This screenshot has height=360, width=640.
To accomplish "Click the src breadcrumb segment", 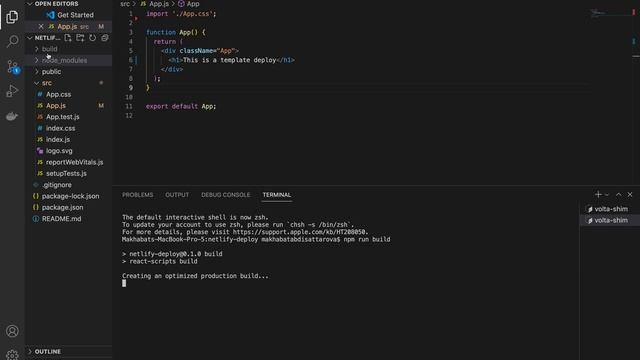I will tap(125, 4).
